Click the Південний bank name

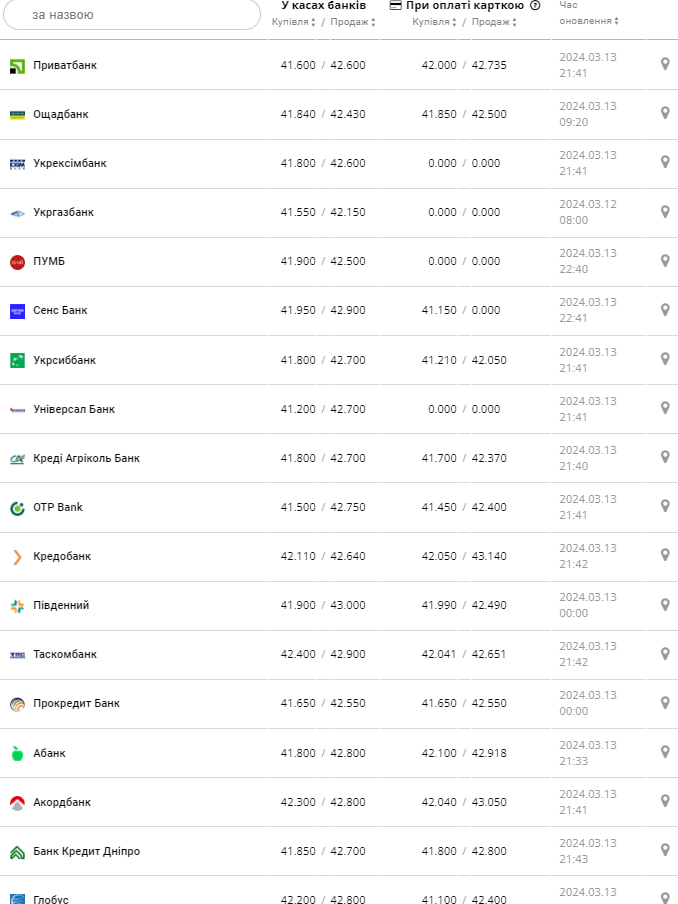pyautogui.click(x=61, y=605)
